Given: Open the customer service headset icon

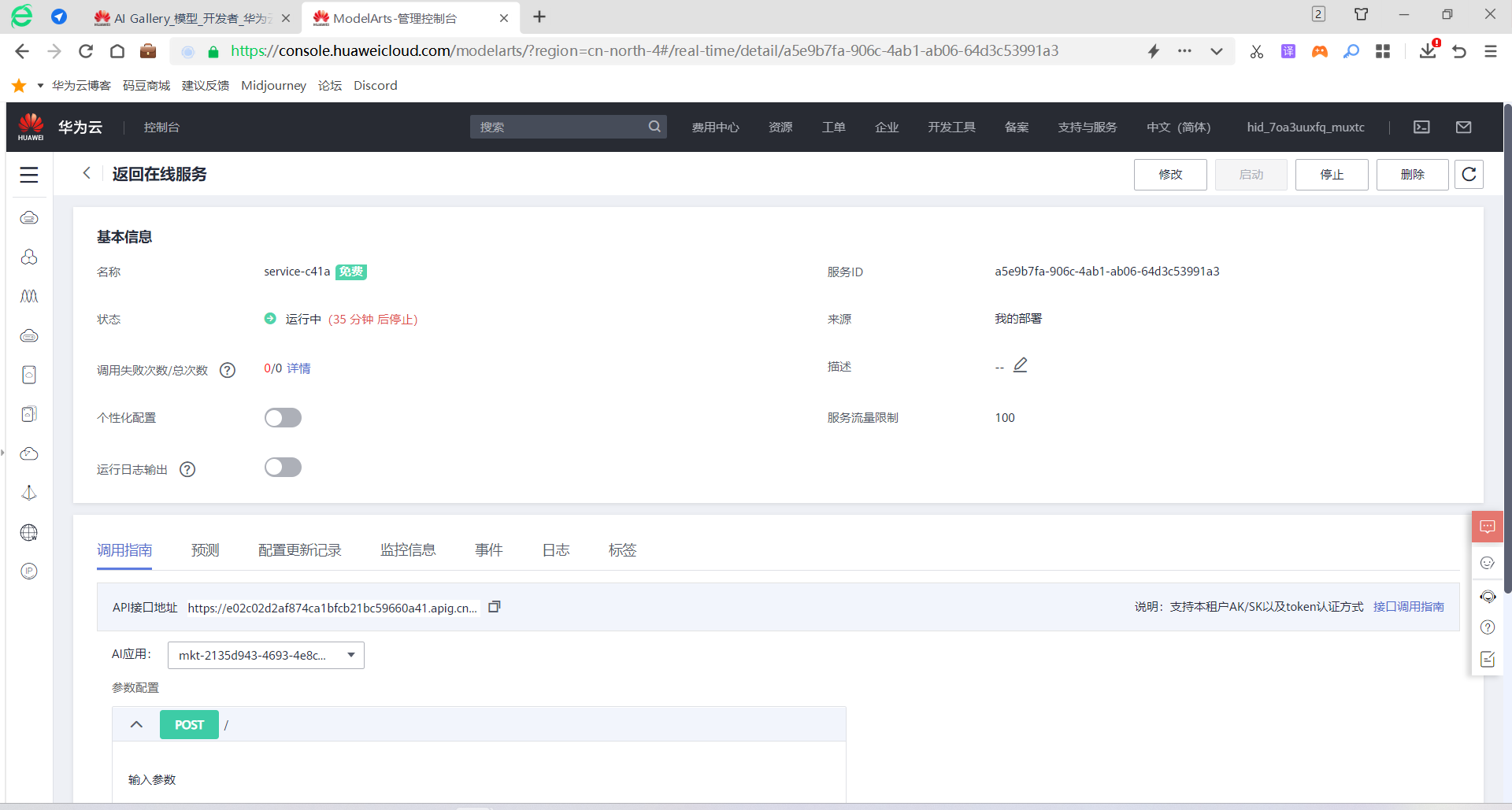Looking at the screenshot, I should tap(1487, 596).
